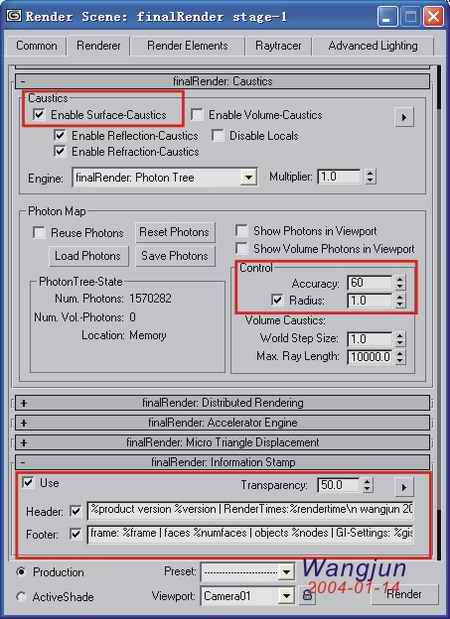The width and height of the screenshot is (450, 619).
Task: Check Show Photons in Viewport
Action: [x=241, y=231]
